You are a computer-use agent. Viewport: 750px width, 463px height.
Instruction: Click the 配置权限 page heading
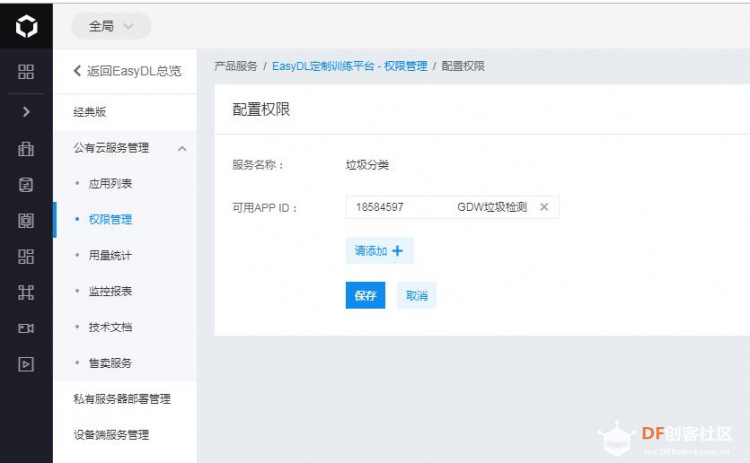261,110
